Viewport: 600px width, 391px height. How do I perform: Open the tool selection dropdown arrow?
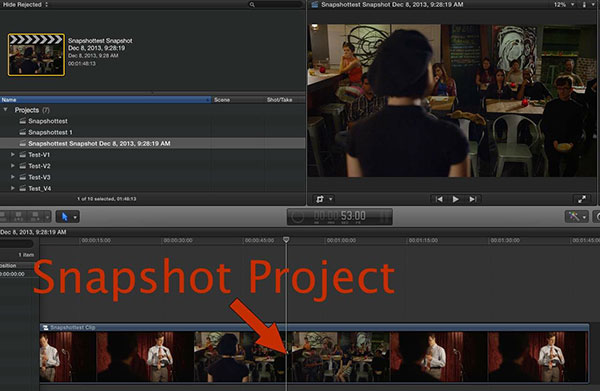[75, 217]
